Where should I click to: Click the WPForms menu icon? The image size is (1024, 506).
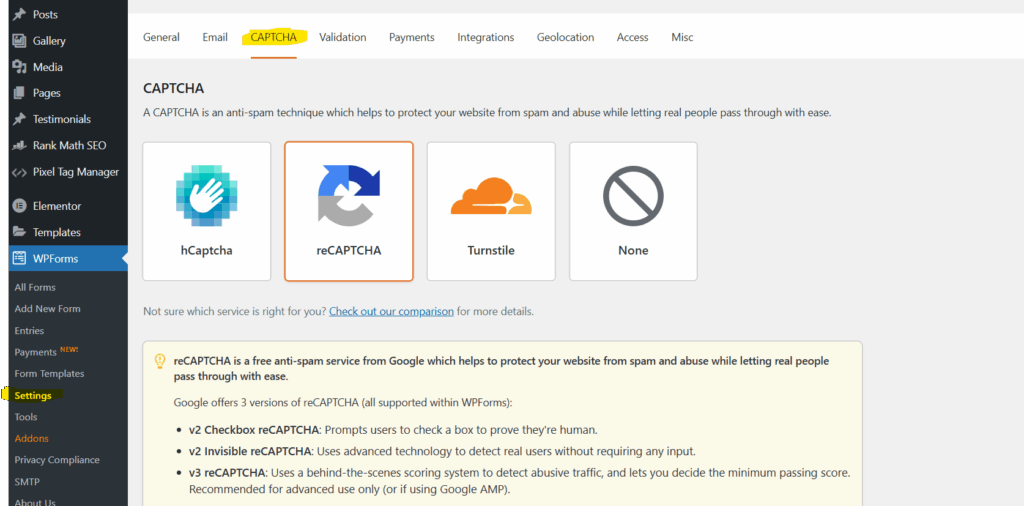(x=19, y=259)
